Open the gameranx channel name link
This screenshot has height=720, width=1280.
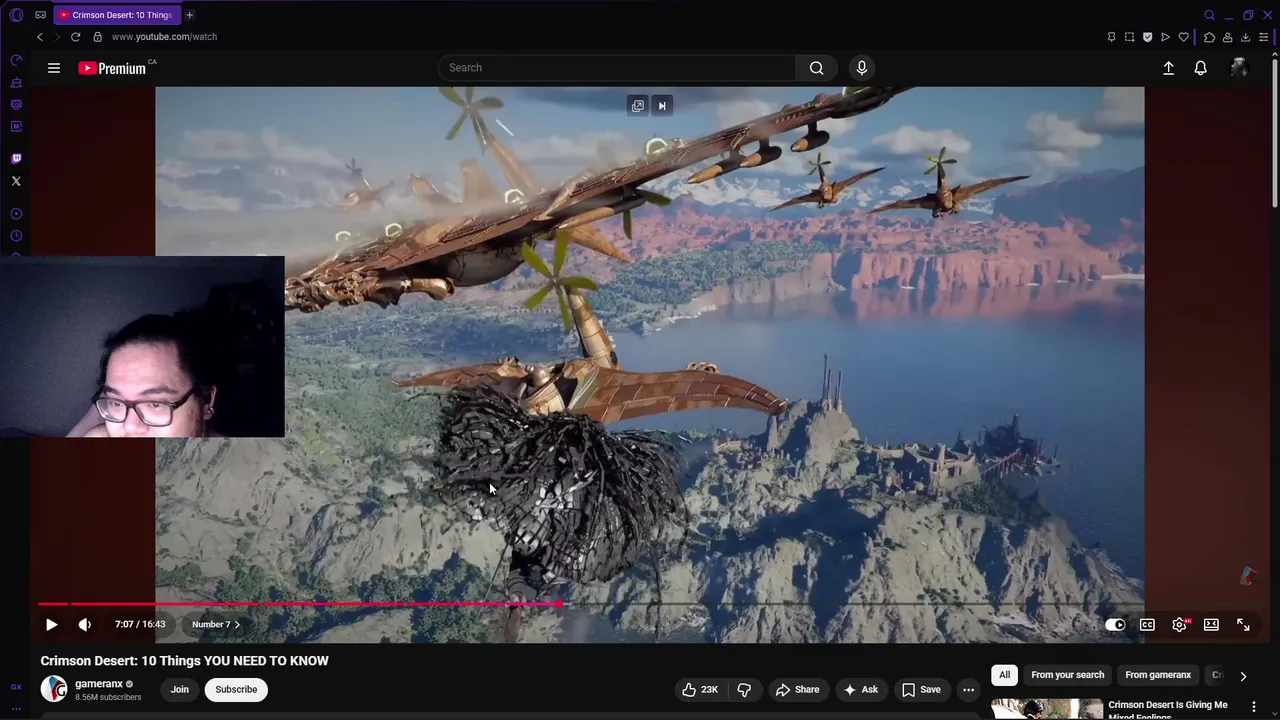99,684
